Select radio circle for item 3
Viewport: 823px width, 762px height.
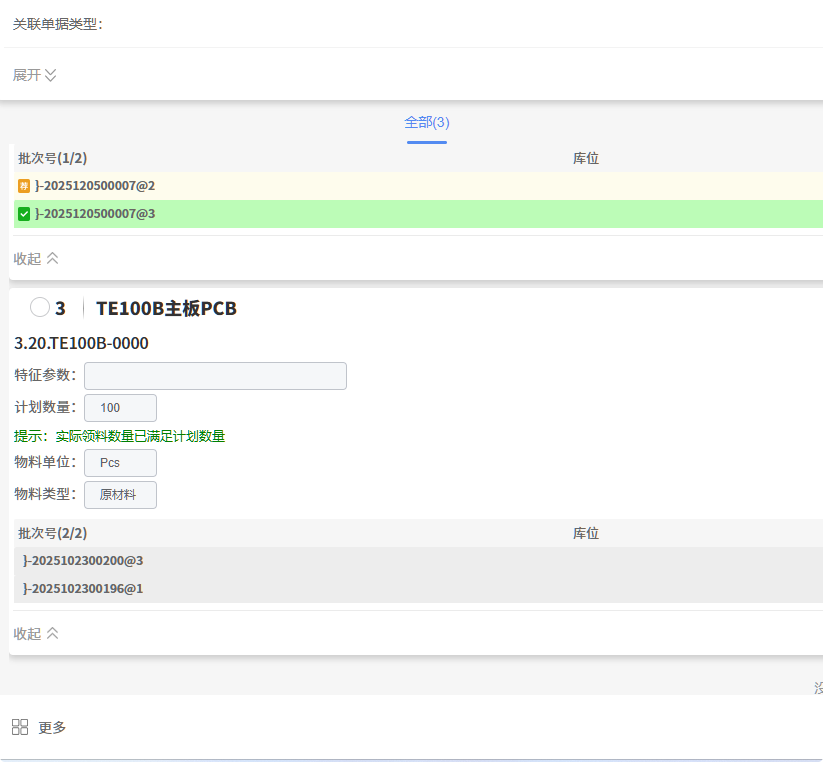[40, 308]
